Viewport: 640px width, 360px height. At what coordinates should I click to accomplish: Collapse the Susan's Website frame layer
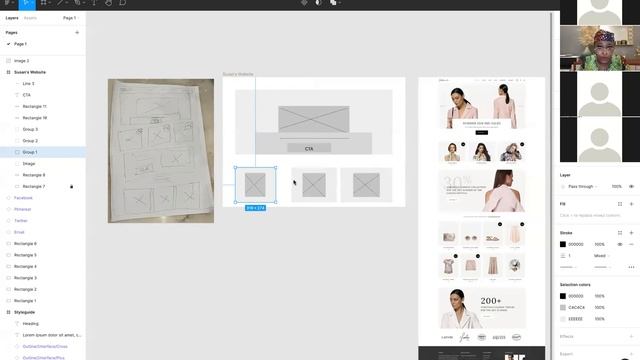pos(8,72)
